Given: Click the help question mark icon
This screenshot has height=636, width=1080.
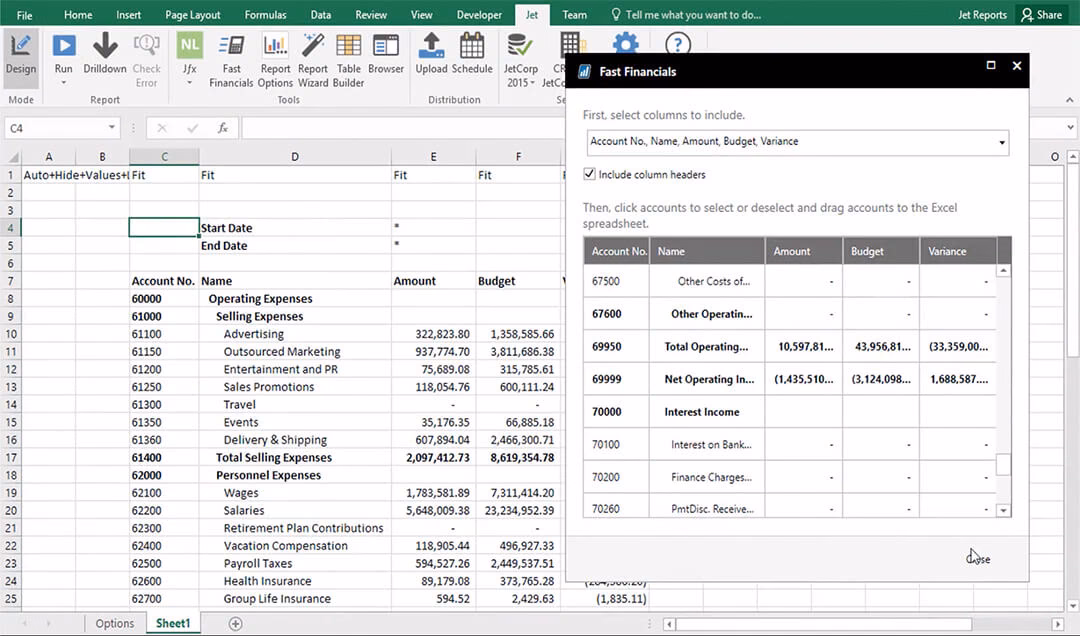Looking at the screenshot, I should [678, 44].
